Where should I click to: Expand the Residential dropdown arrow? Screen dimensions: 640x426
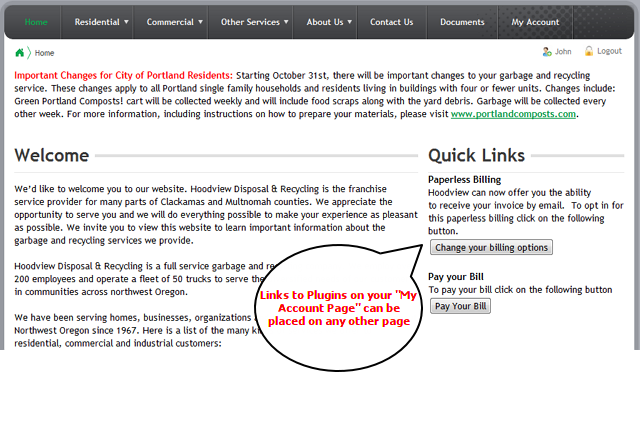pyautogui.click(x=126, y=22)
